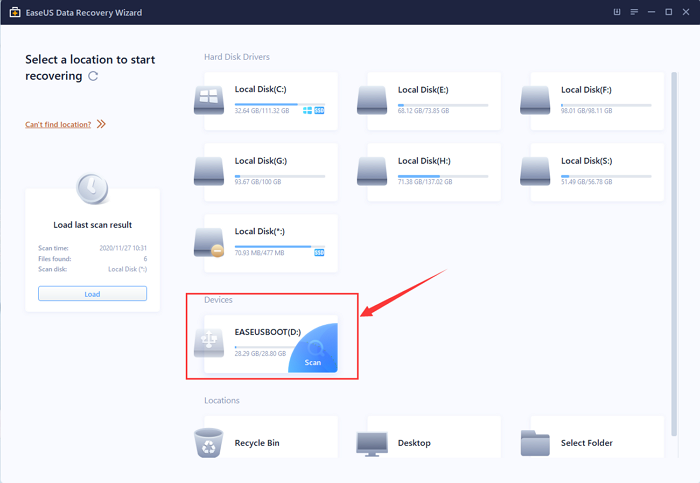Select the Desktop monitor icon
Viewport: 700px width, 483px height.
tap(372, 444)
